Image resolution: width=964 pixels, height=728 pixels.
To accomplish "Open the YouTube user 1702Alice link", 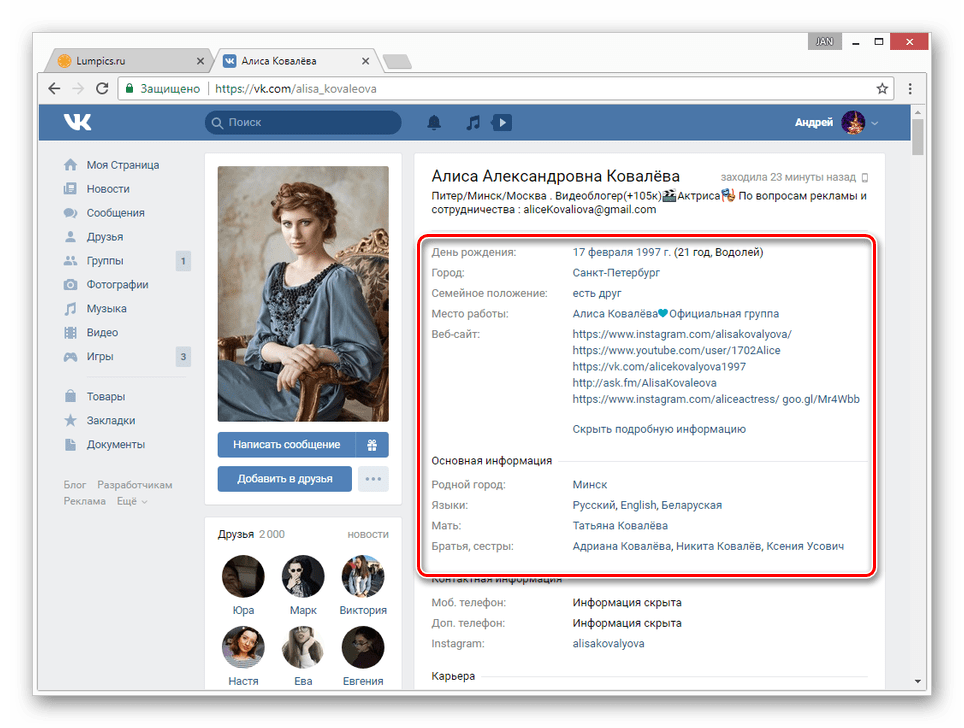I will (676, 351).
